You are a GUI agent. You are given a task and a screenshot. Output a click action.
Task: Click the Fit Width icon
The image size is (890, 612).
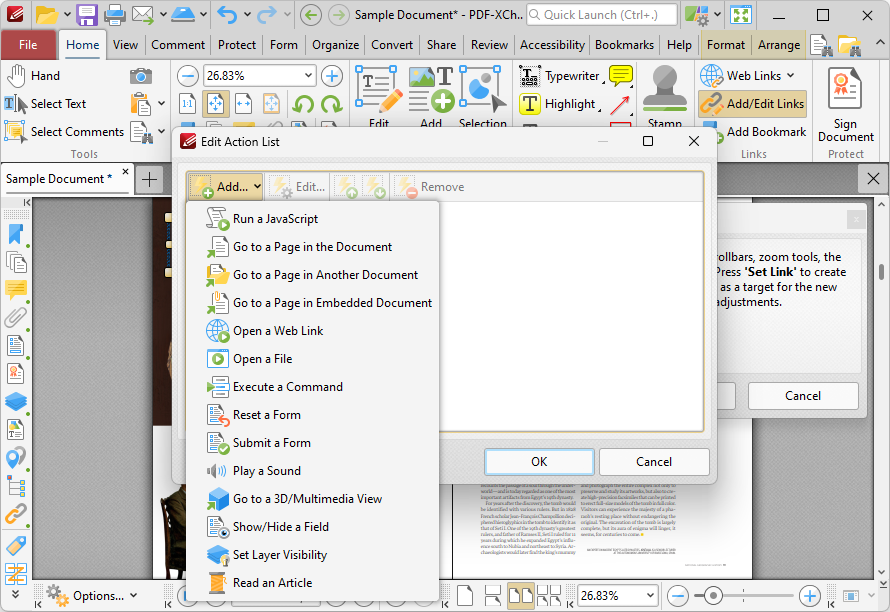click(244, 104)
